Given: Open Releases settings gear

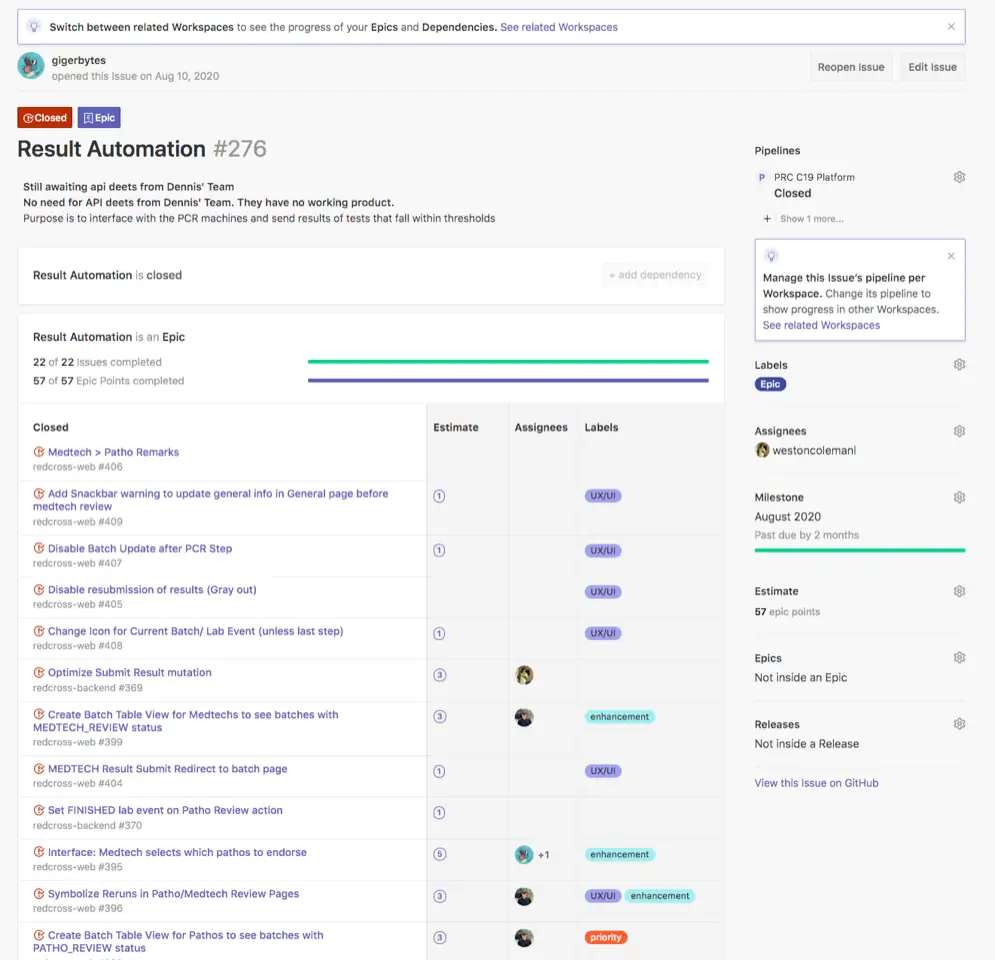Looking at the screenshot, I should 959,724.
